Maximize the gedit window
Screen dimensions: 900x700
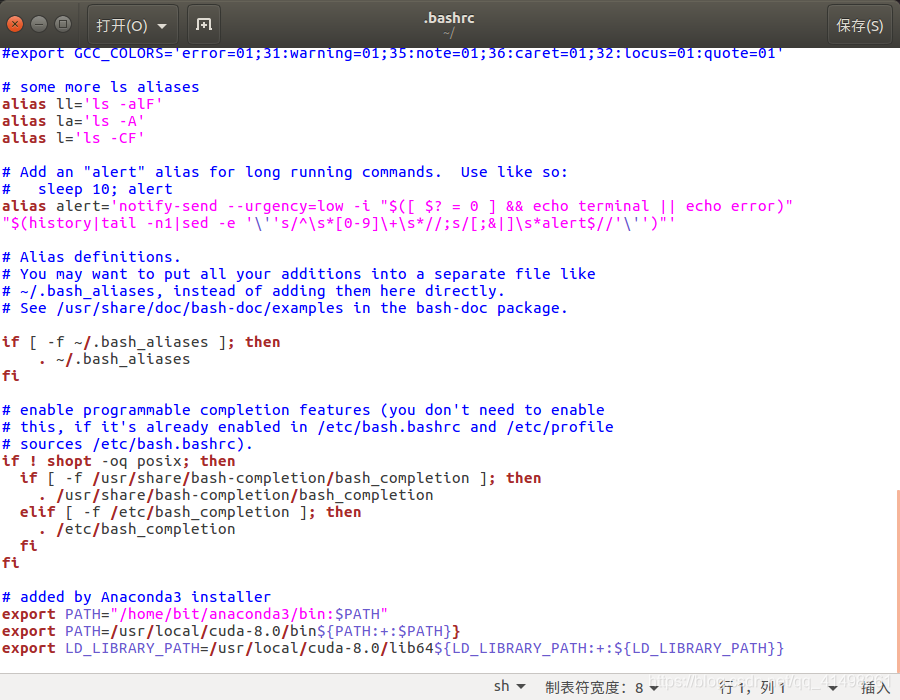tap(63, 24)
